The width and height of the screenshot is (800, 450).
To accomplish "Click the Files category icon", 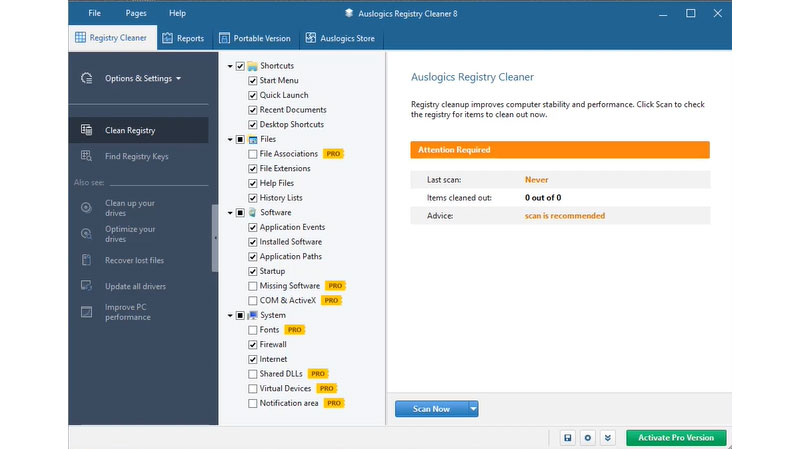I will click(253, 139).
